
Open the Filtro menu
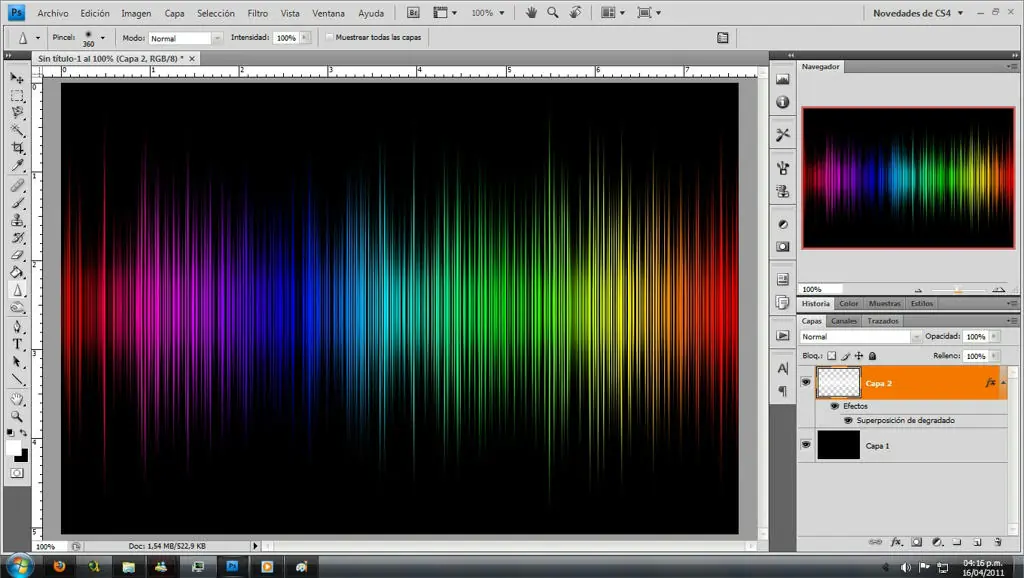pos(257,13)
